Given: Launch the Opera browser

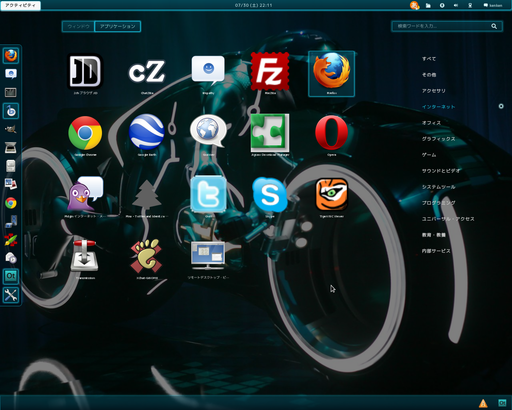Looking at the screenshot, I should [331, 132].
